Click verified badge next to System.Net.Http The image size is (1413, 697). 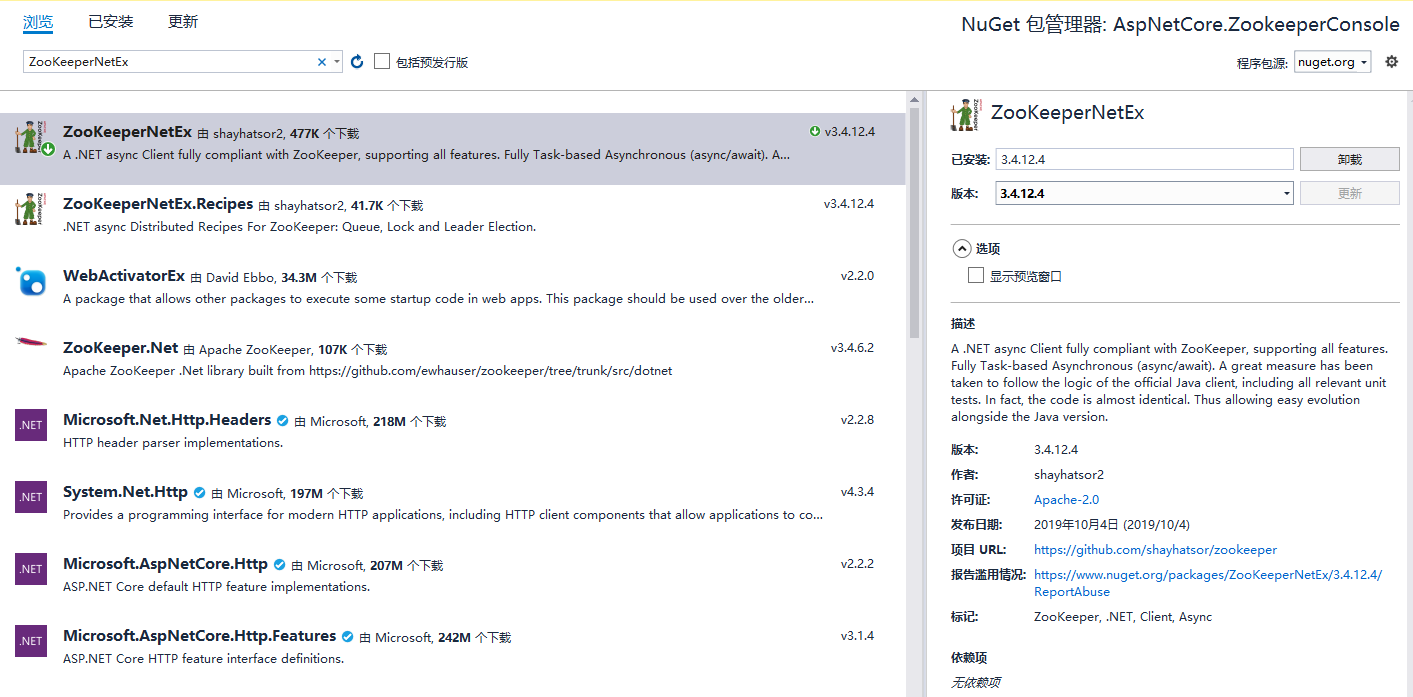click(199, 493)
